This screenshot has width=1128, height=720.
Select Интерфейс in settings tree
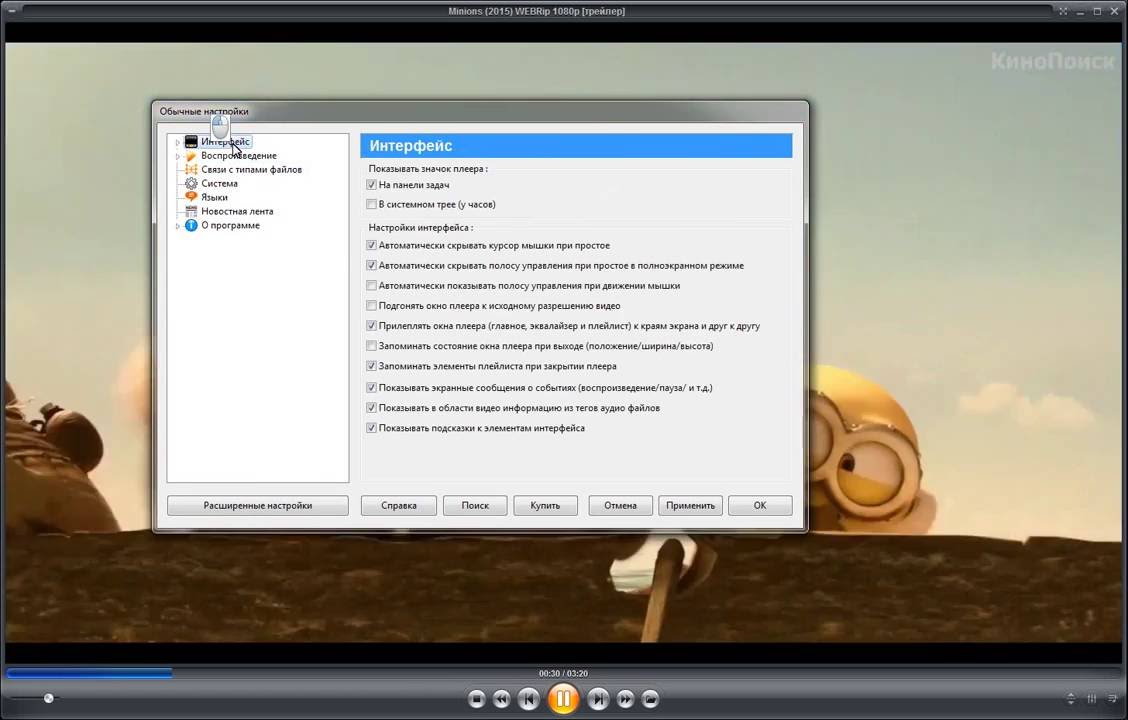[x=225, y=142]
